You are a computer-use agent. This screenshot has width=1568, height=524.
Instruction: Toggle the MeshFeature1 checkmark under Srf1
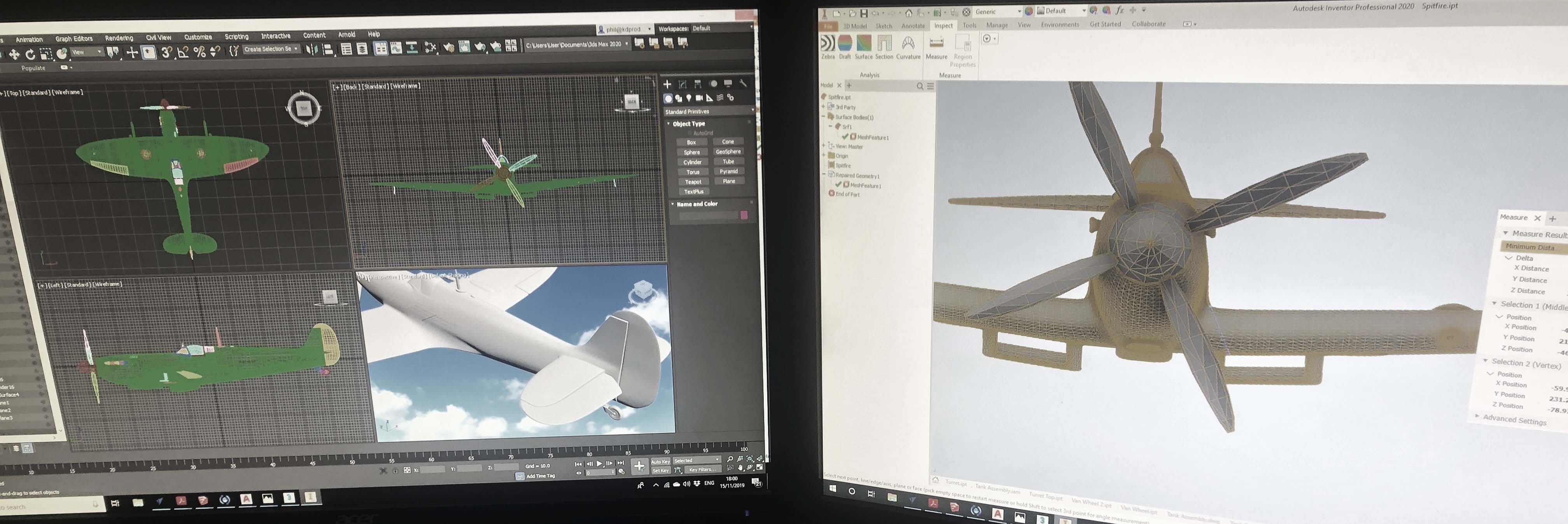click(x=845, y=137)
